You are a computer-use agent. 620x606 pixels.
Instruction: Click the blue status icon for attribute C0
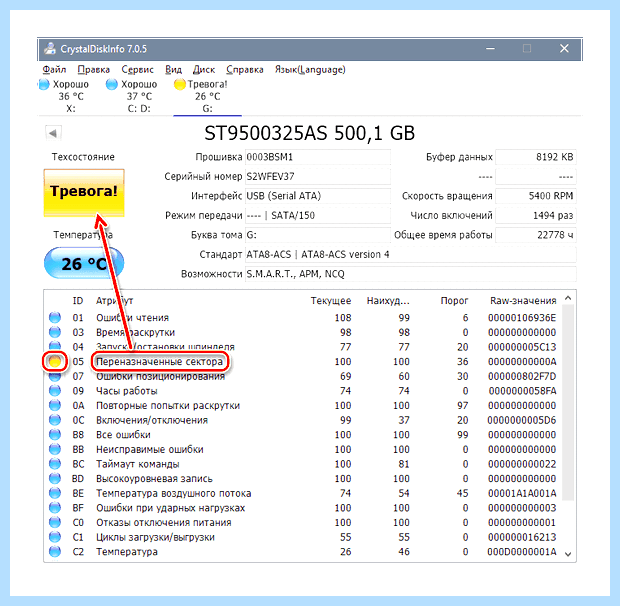[55, 522]
